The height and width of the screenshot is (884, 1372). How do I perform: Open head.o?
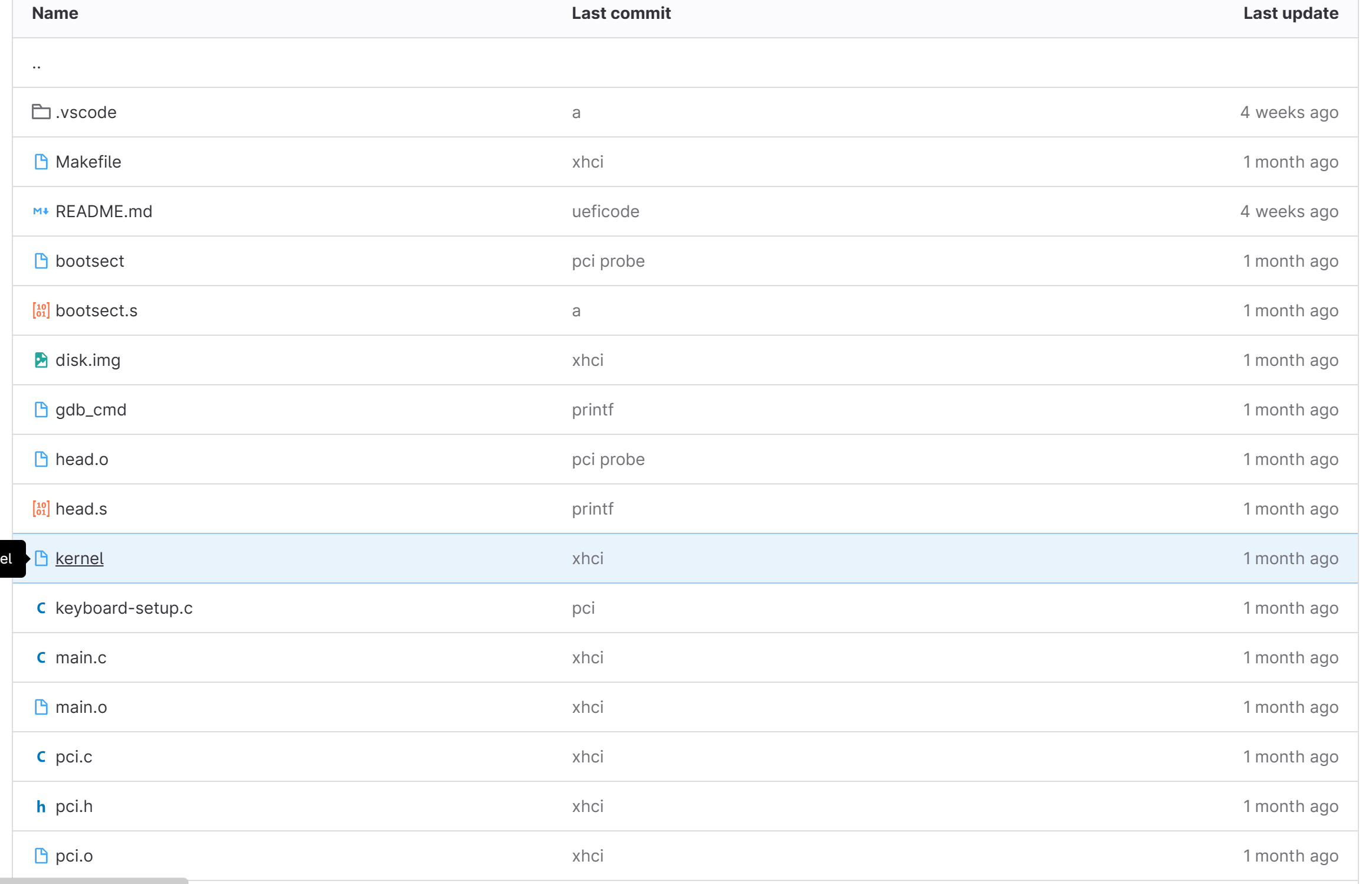82,459
